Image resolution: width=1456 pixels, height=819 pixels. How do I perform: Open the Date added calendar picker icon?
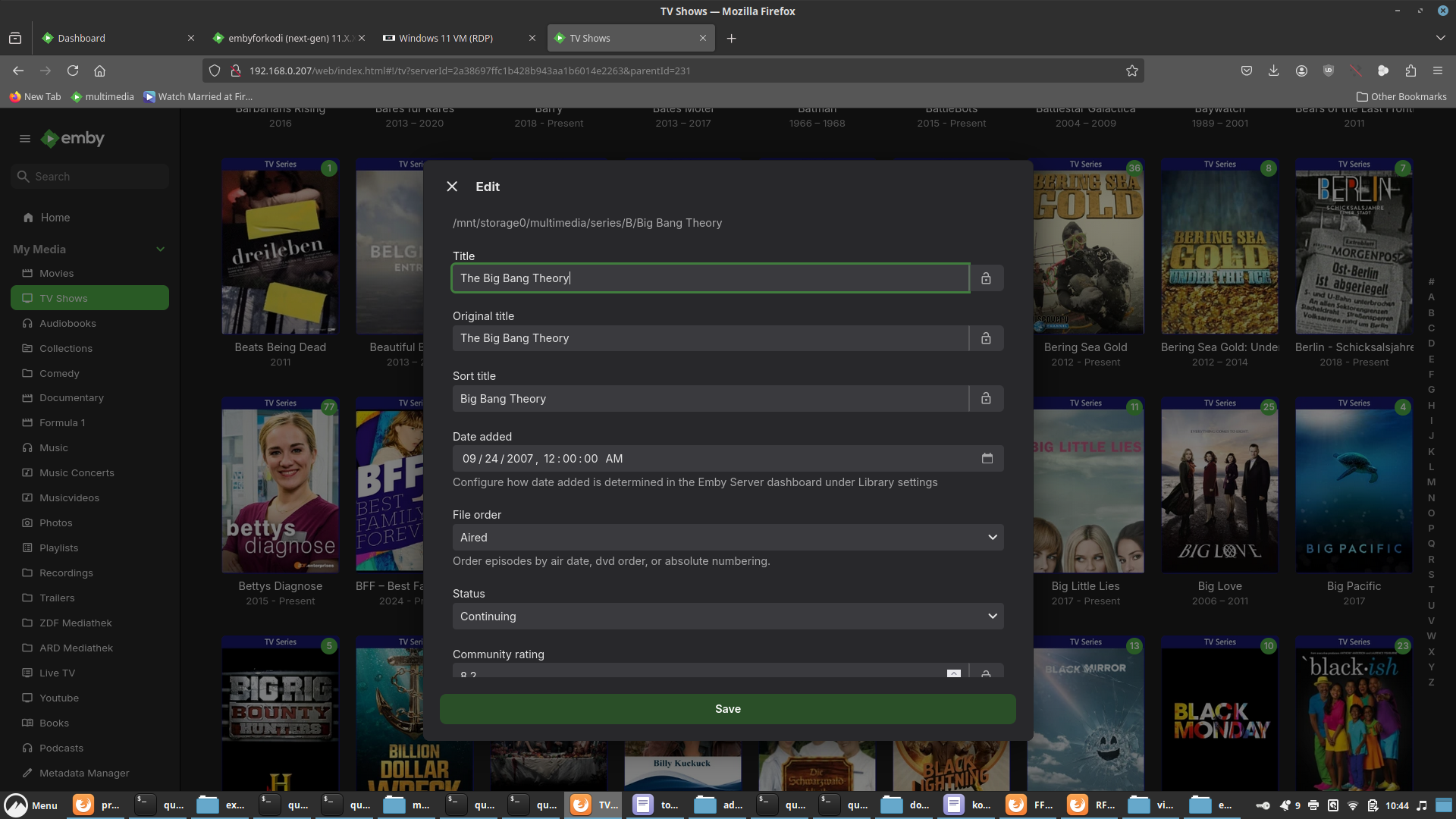(987, 459)
